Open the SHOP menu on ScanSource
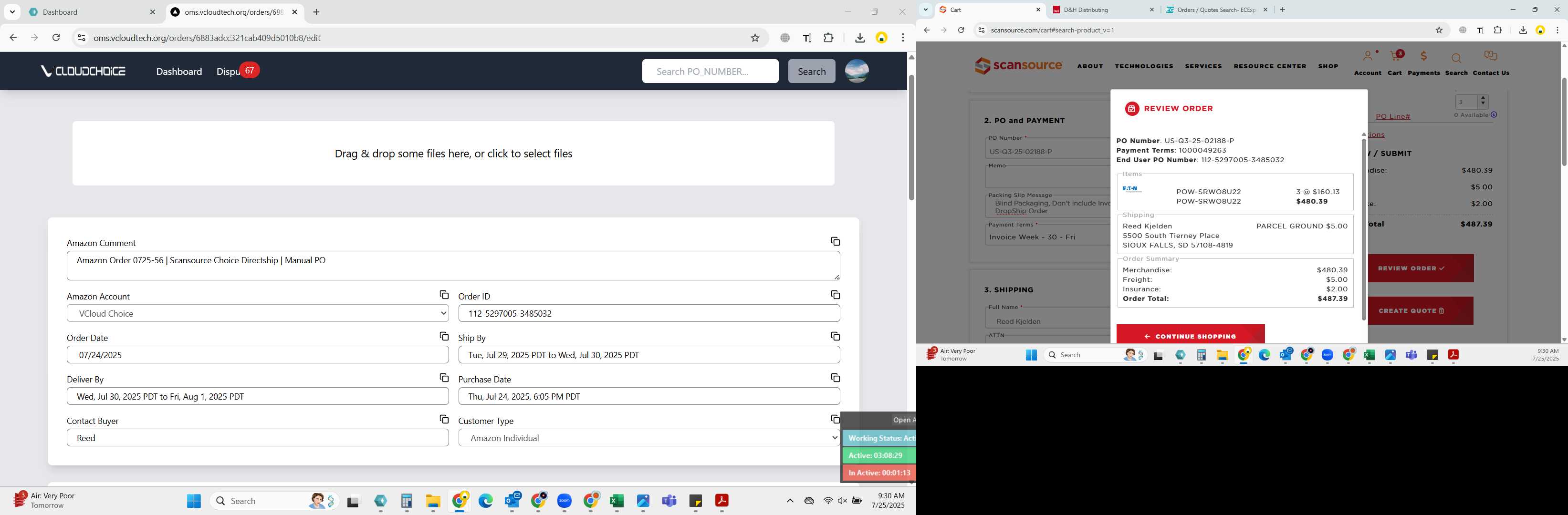Screen dimensions: 1568x515 coord(1328,66)
